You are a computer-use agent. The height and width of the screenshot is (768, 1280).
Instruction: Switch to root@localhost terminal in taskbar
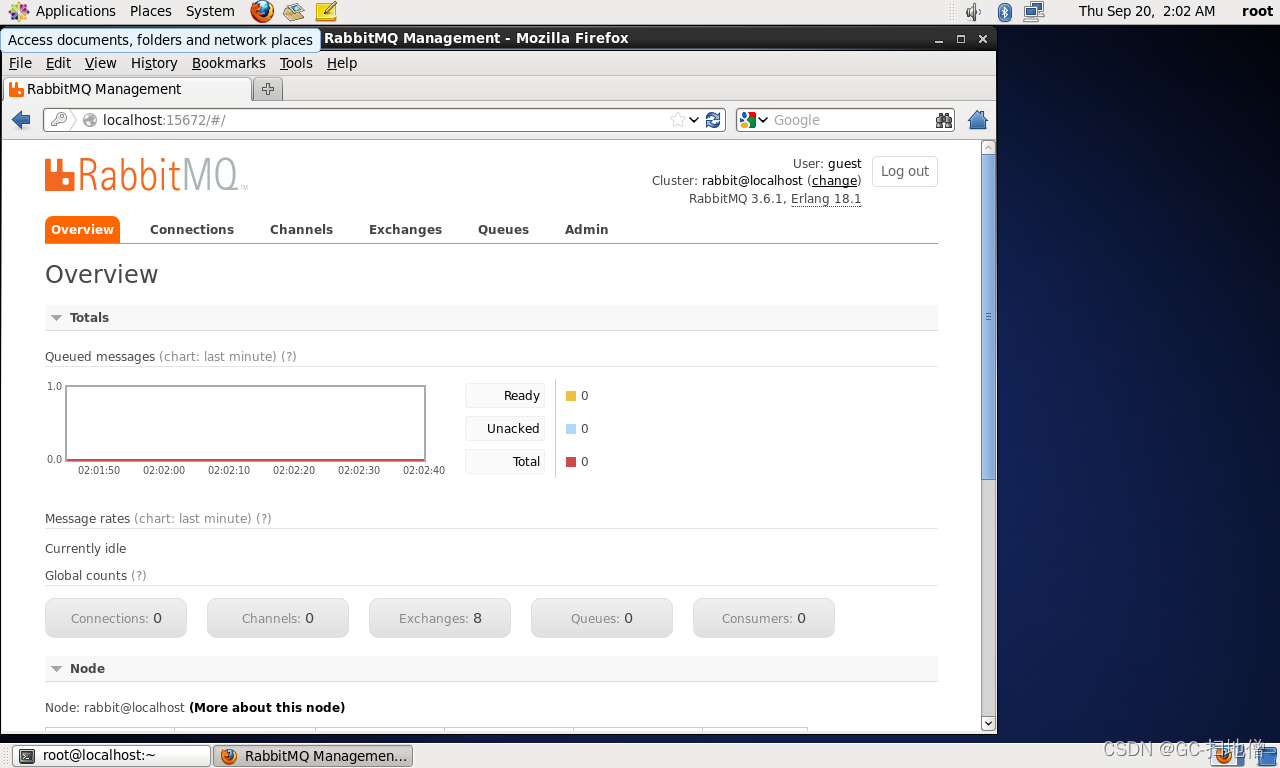tap(112, 756)
